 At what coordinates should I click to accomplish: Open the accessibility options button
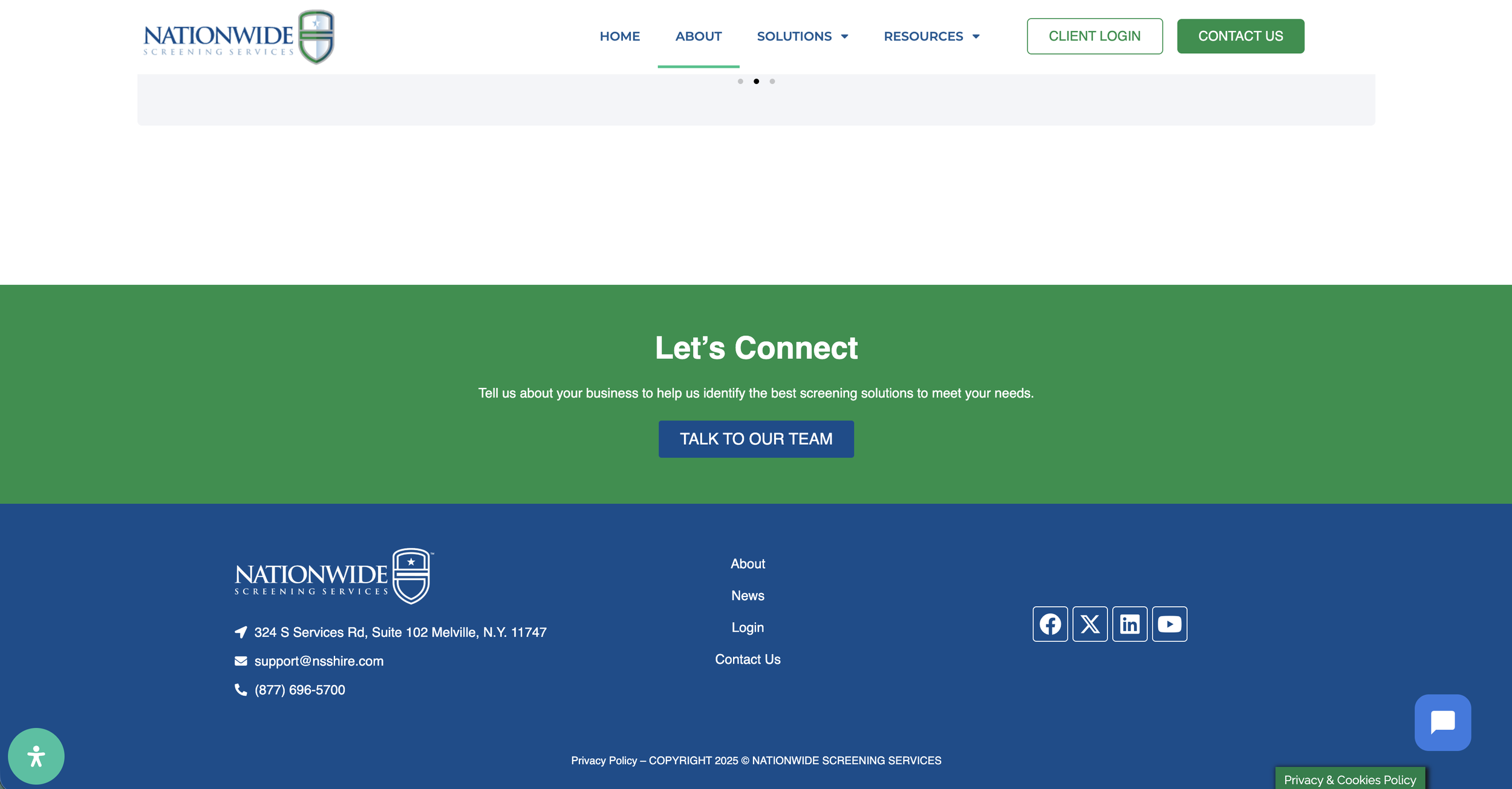[36, 756]
